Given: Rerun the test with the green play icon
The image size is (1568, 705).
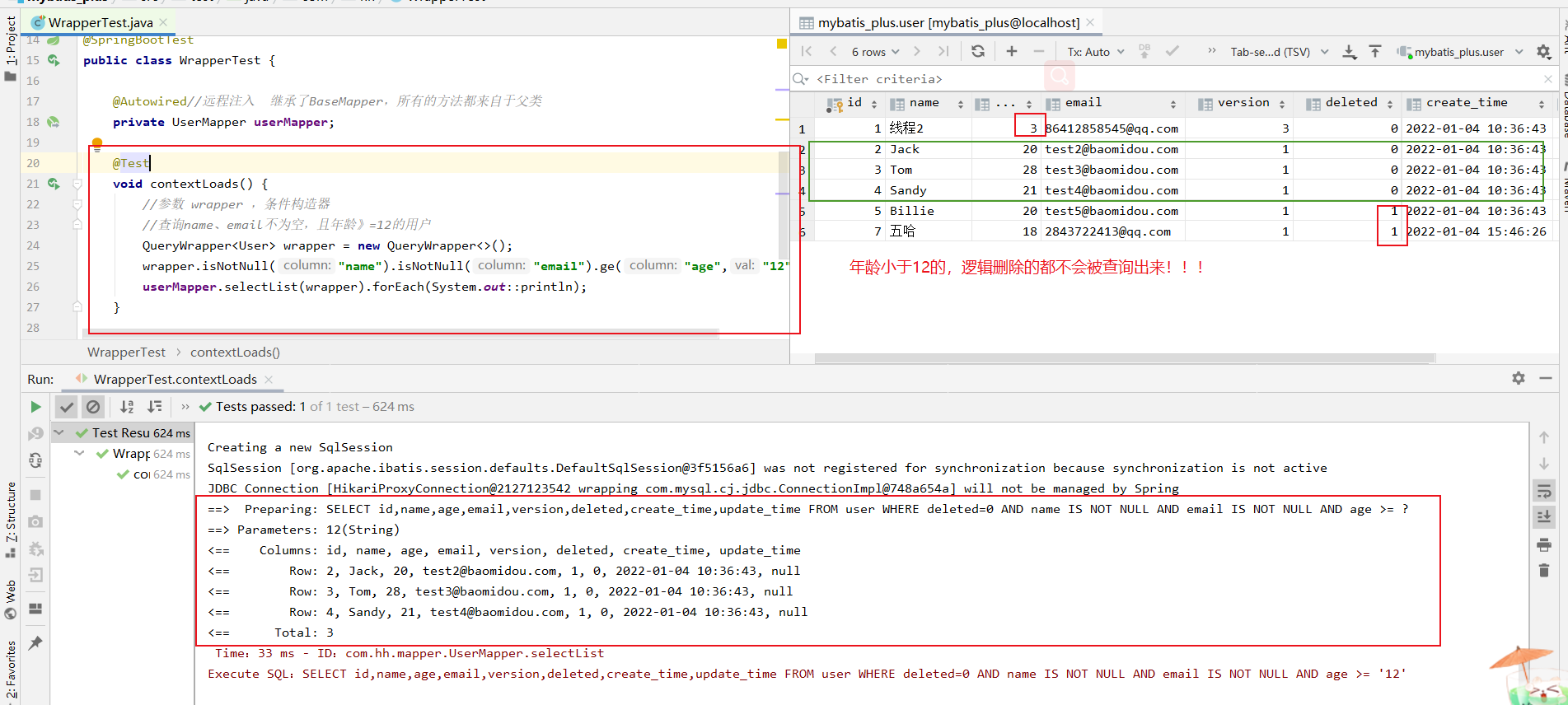Looking at the screenshot, I should (35, 407).
